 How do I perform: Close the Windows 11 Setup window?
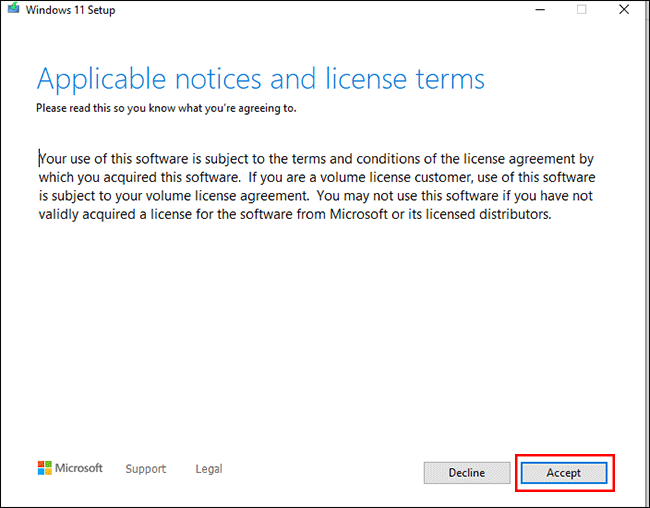coord(624,9)
